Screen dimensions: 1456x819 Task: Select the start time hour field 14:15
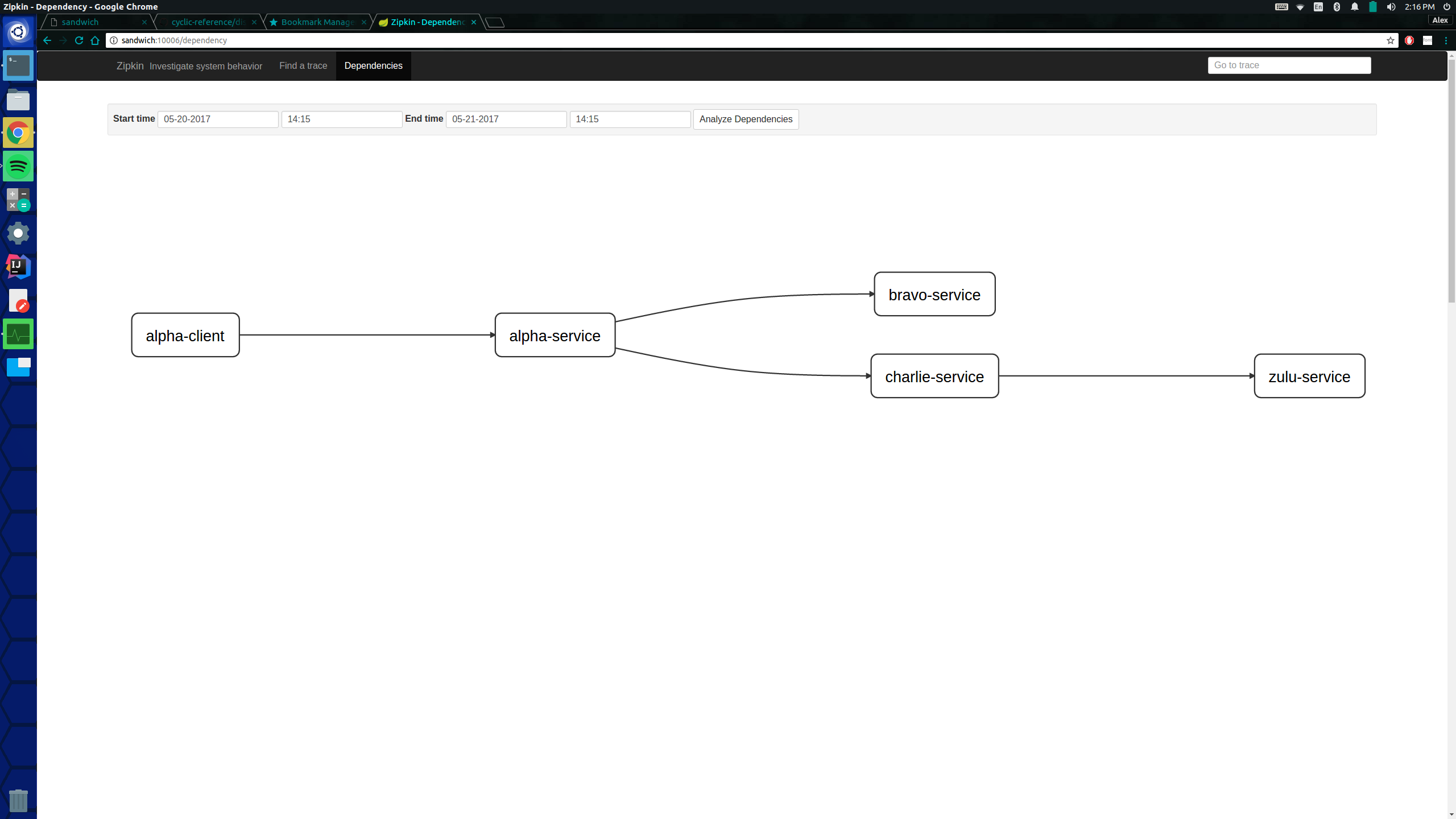(x=340, y=119)
